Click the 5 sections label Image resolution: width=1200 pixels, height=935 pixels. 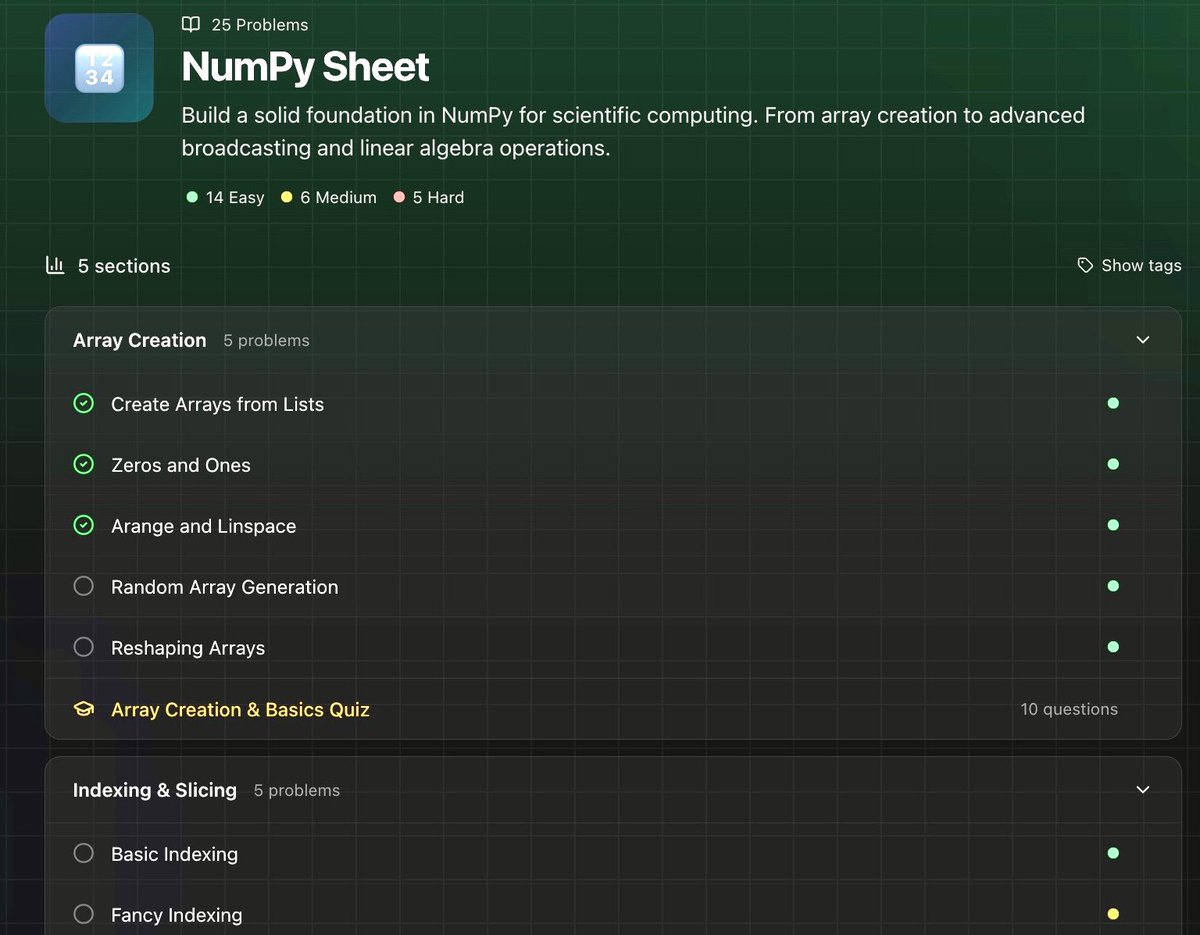tap(124, 266)
